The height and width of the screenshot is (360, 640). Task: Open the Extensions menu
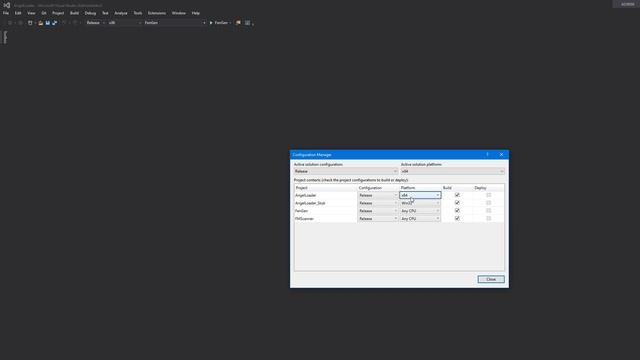coord(157,13)
